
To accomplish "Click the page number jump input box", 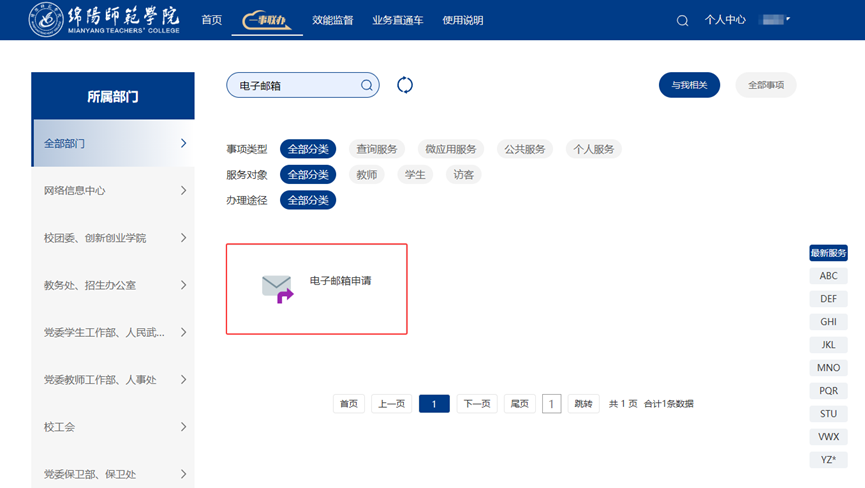I will (551, 404).
